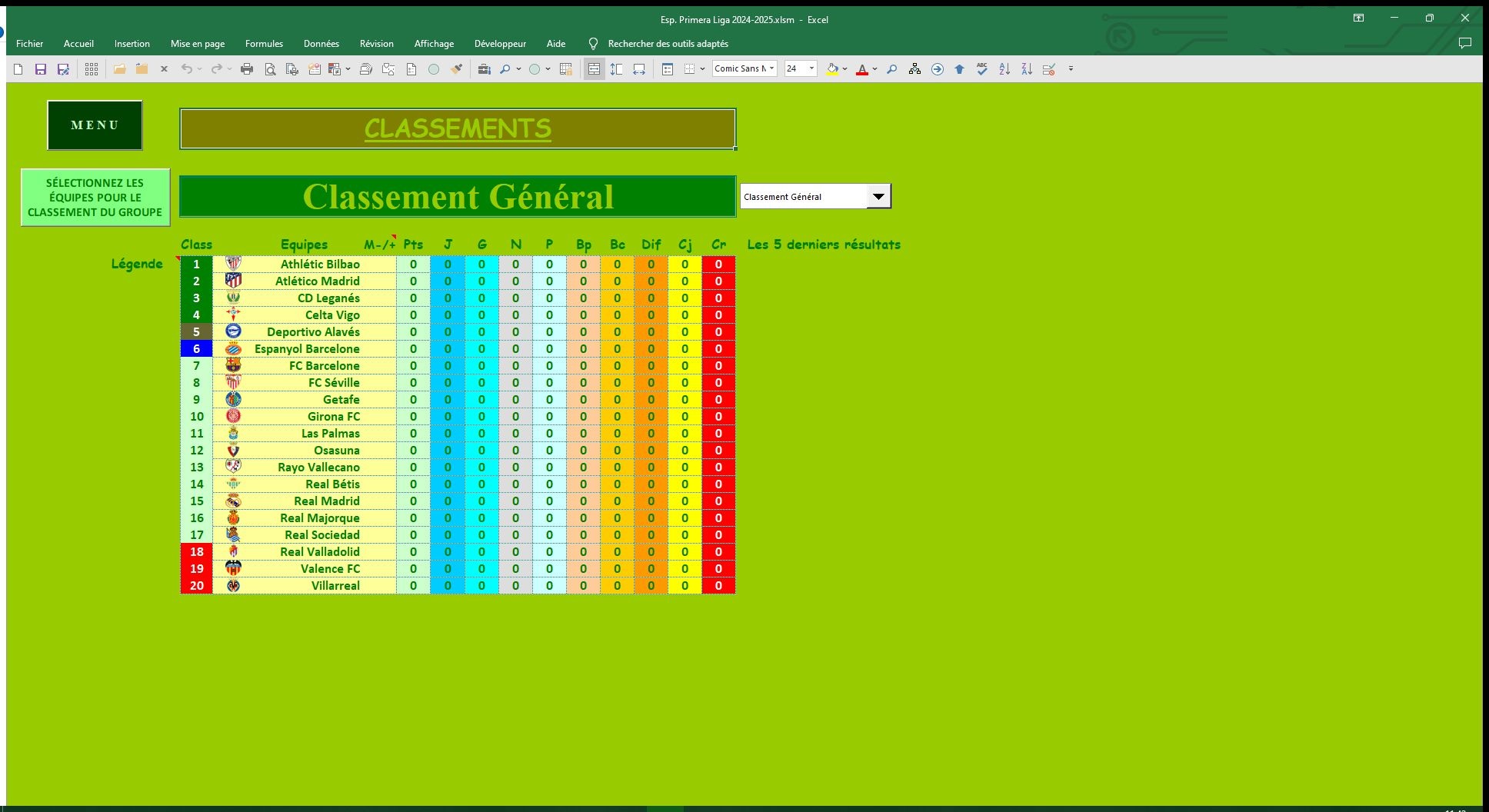The height and width of the screenshot is (812, 1489).
Task: Open the Affichage tab
Action: coord(434,44)
